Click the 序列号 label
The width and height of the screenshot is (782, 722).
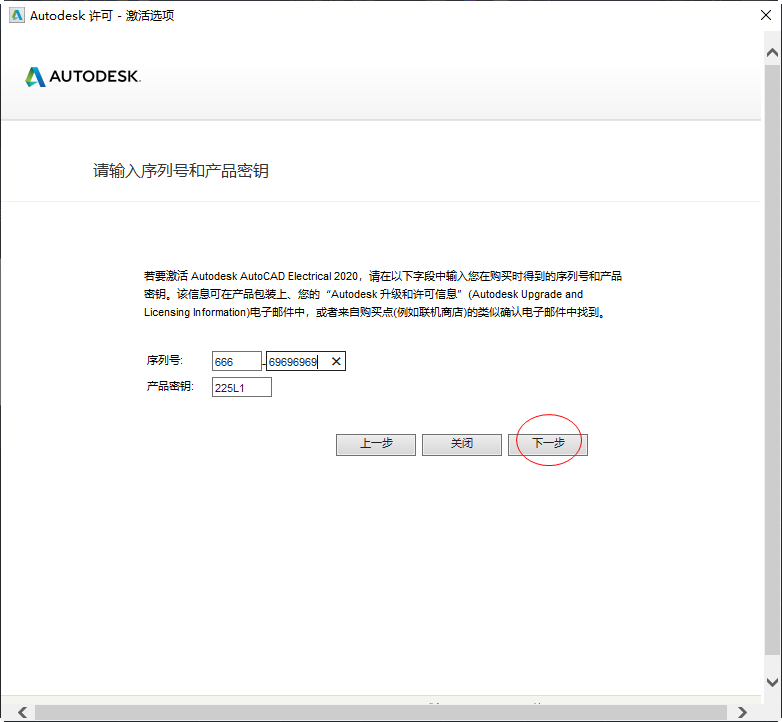pyautogui.click(x=165, y=360)
